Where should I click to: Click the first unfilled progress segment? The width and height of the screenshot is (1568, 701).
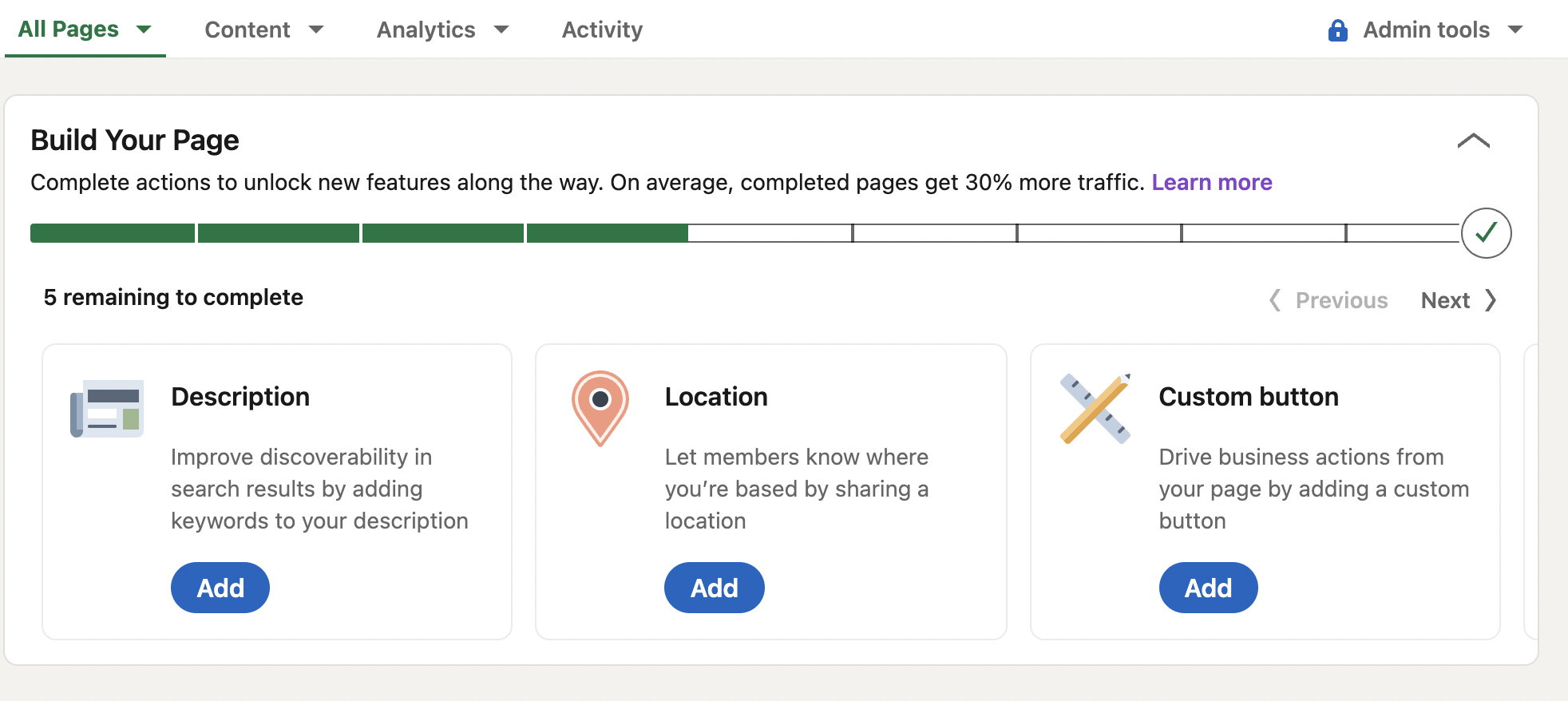tap(770, 233)
